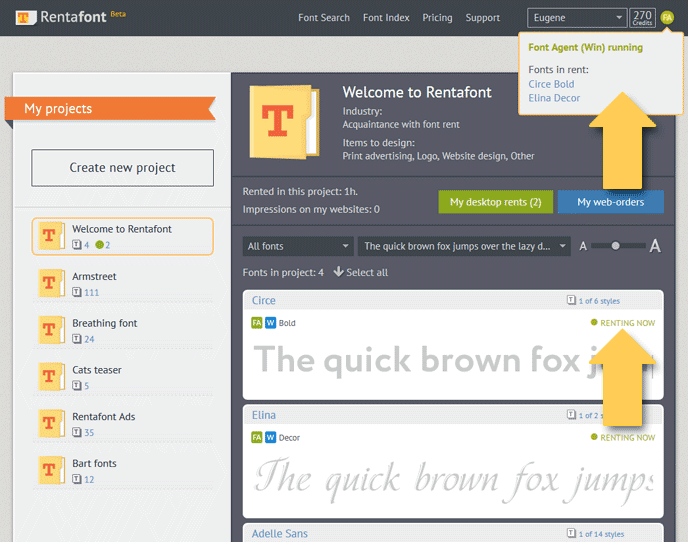Screen dimensions: 688x542
Task: Click the font count icon under Armstreet
Action: (x=77, y=292)
